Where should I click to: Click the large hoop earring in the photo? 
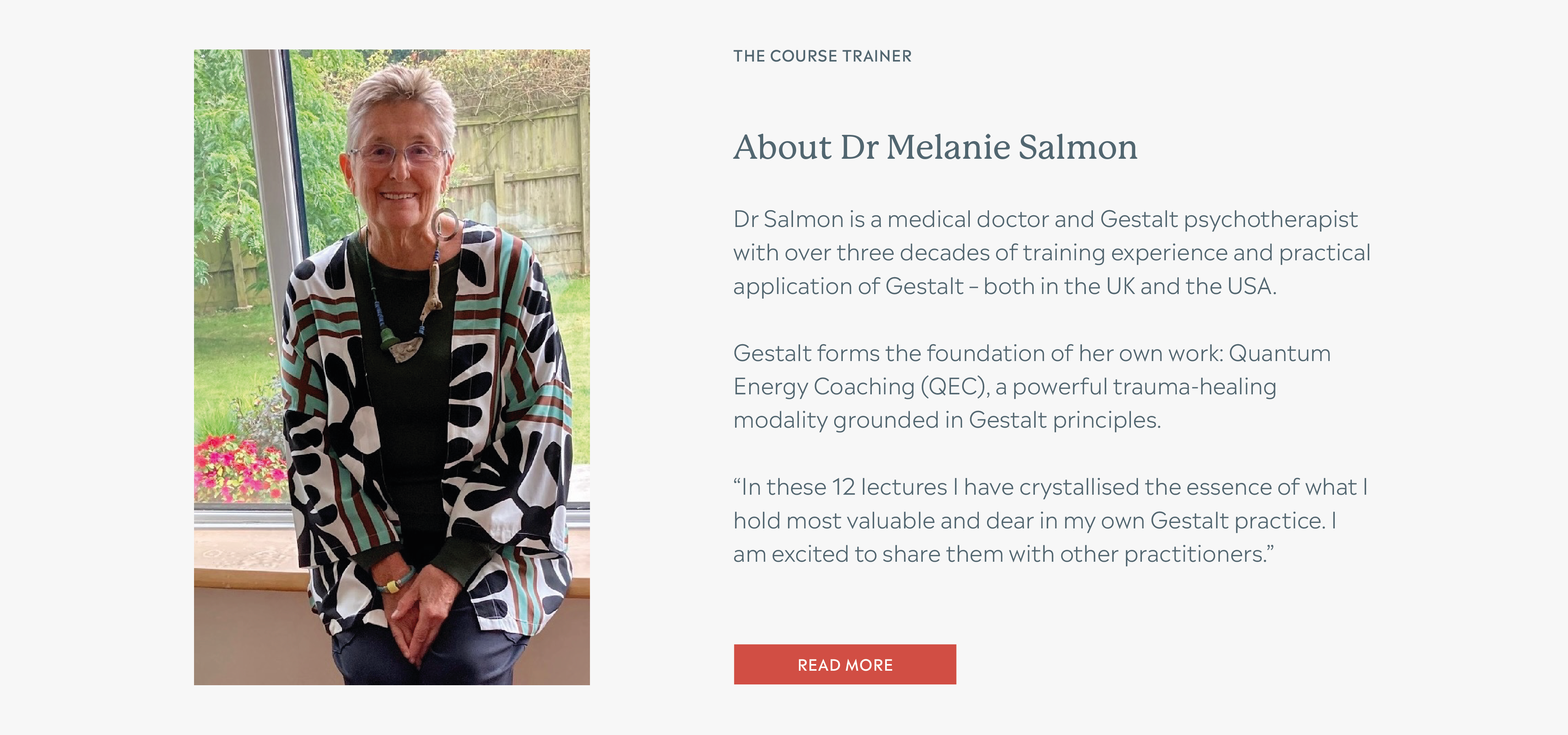446,223
